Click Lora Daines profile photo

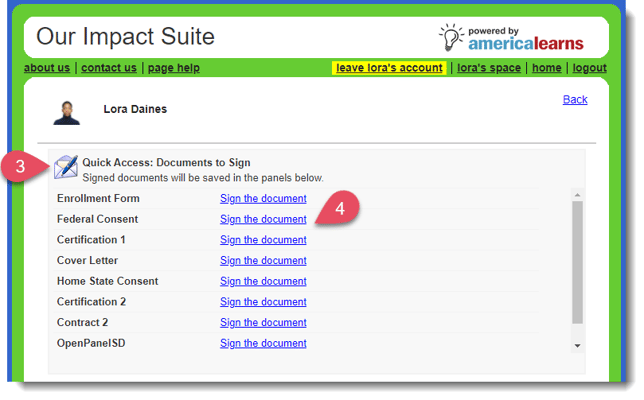point(68,112)
